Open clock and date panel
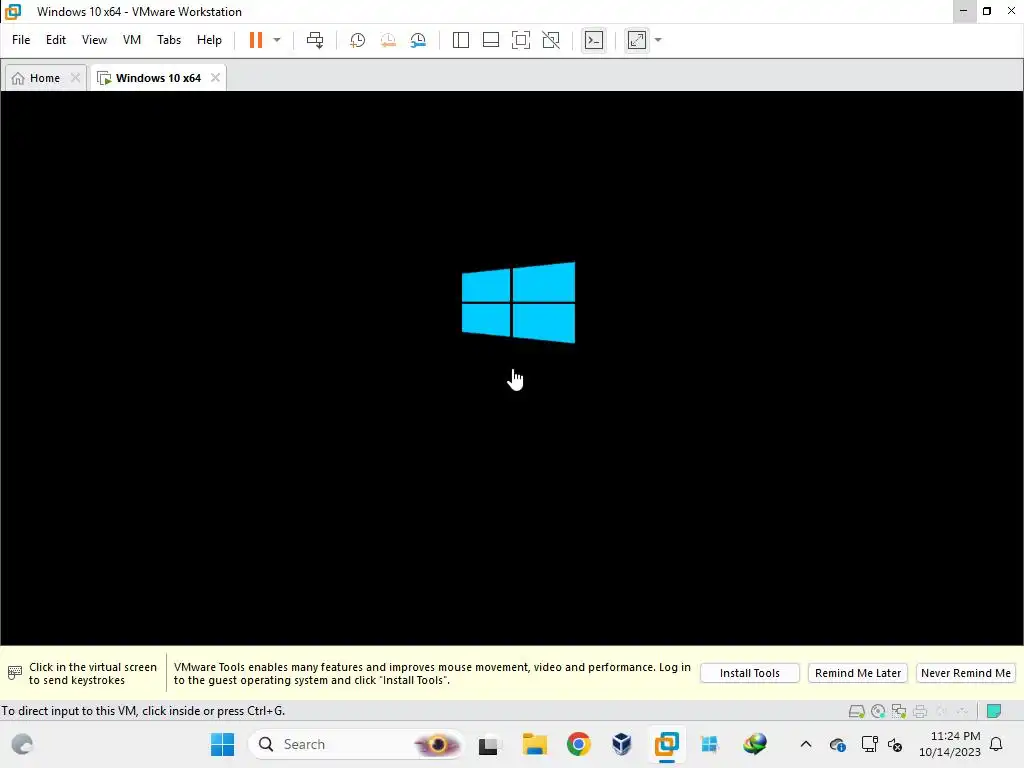 [950, 744]
